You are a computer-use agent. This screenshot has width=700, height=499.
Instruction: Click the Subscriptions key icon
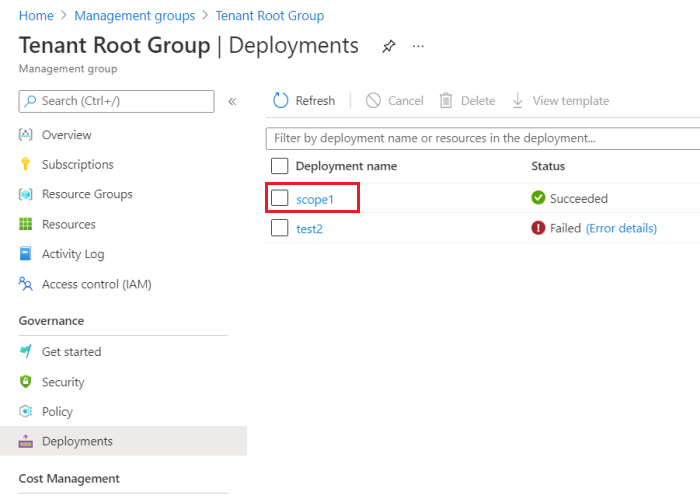point(26,165)
